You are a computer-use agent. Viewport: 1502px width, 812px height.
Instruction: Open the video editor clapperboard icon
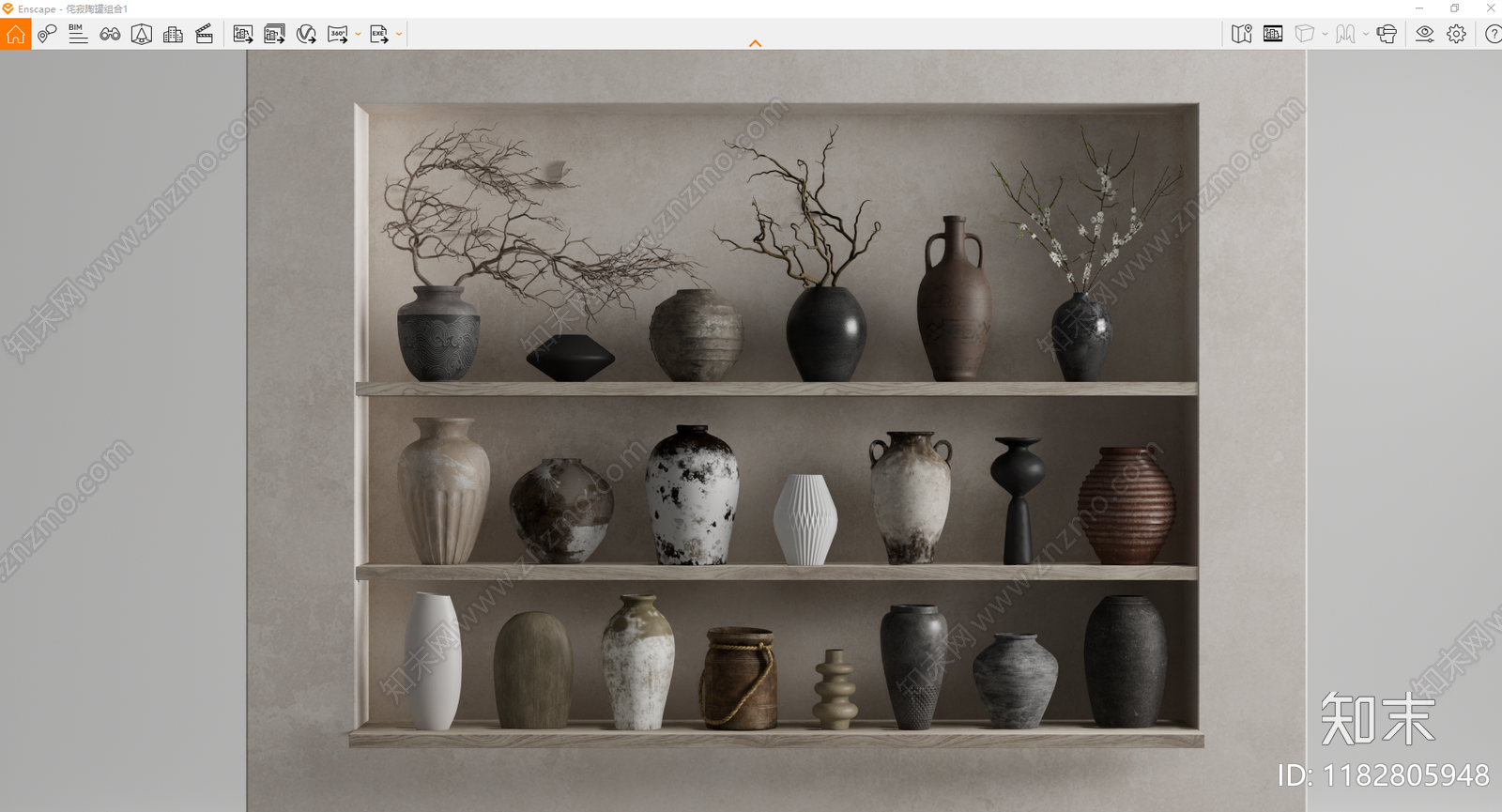[204, 35]
